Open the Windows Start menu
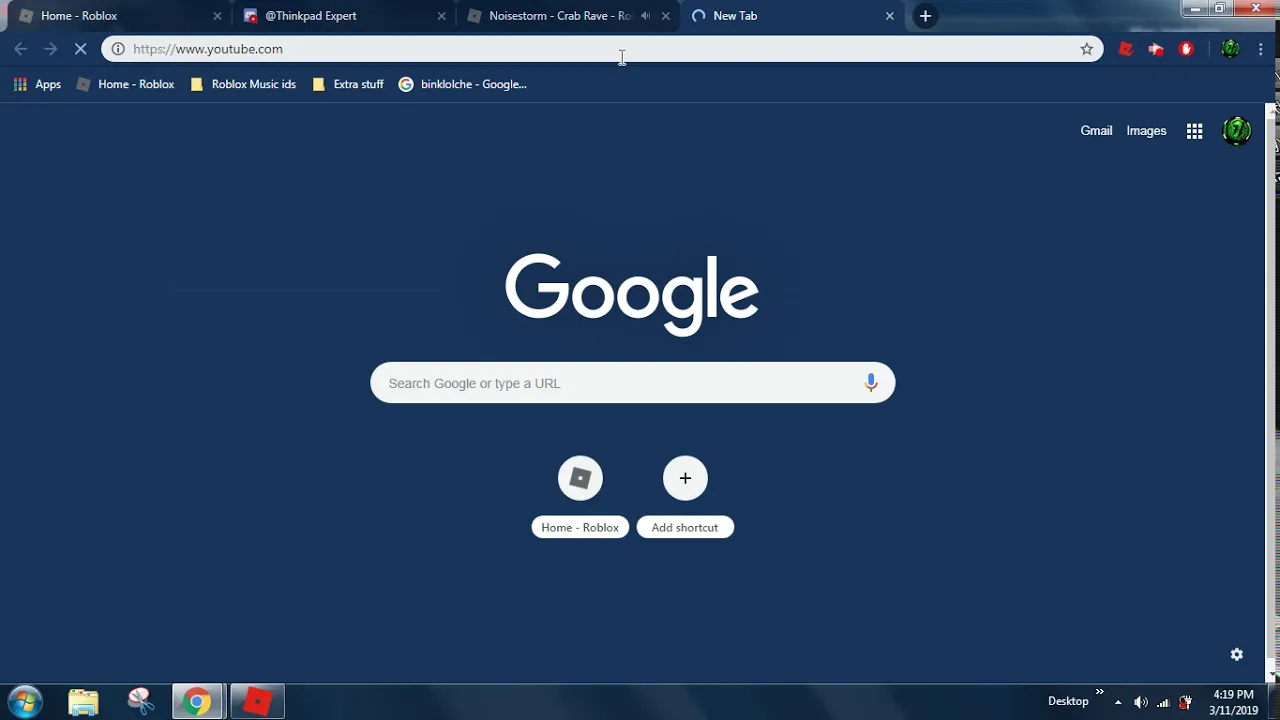 click(25, 702)
